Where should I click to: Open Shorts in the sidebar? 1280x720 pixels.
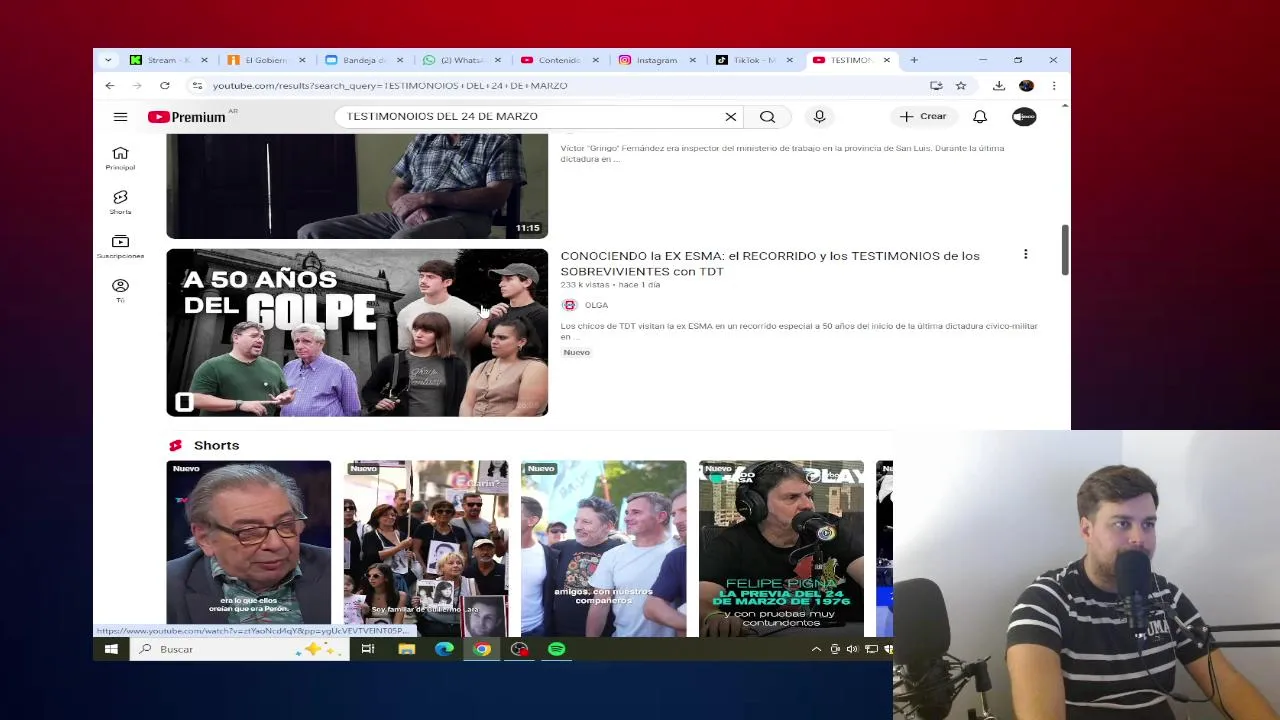(120, 202)
